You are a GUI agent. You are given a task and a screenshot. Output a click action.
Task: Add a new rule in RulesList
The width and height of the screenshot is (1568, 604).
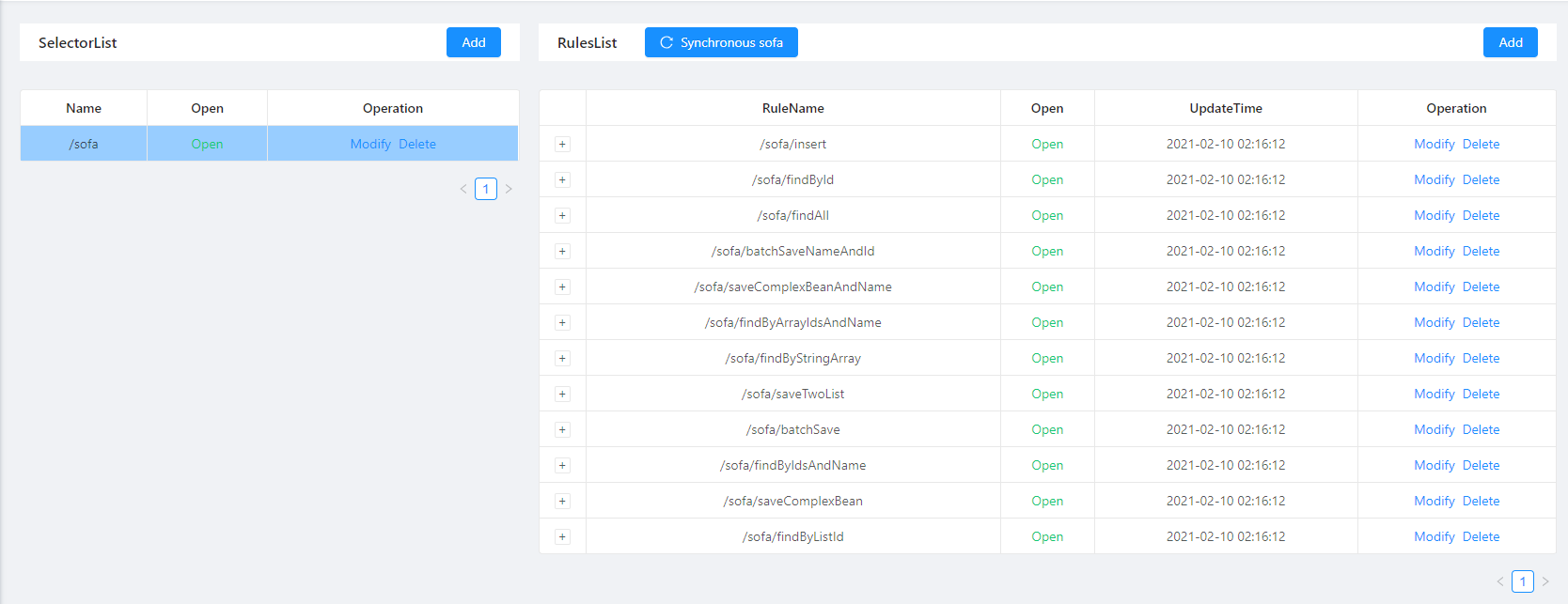(1510, 42)
